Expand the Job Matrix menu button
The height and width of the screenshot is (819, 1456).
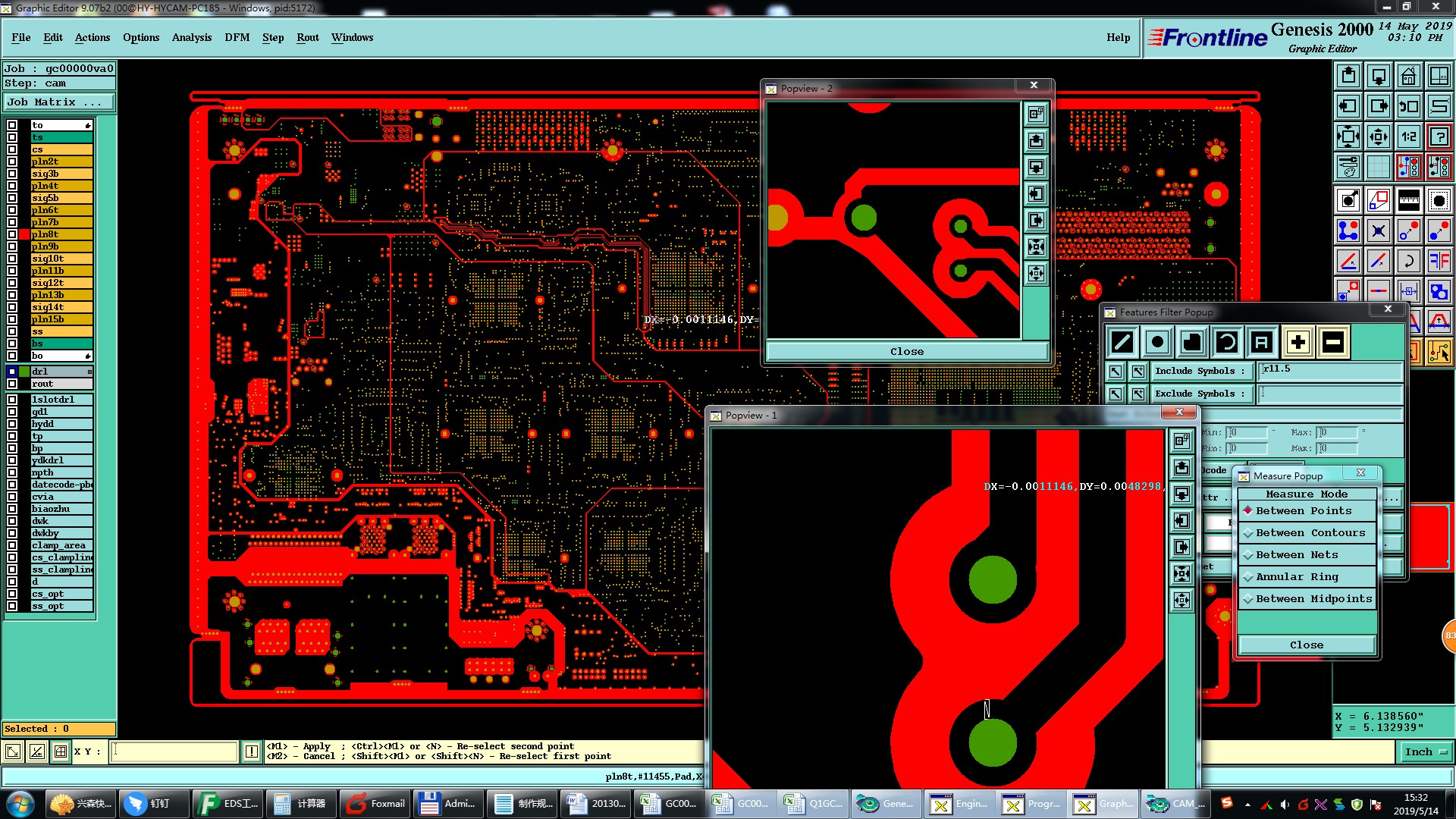pos(59,102)
